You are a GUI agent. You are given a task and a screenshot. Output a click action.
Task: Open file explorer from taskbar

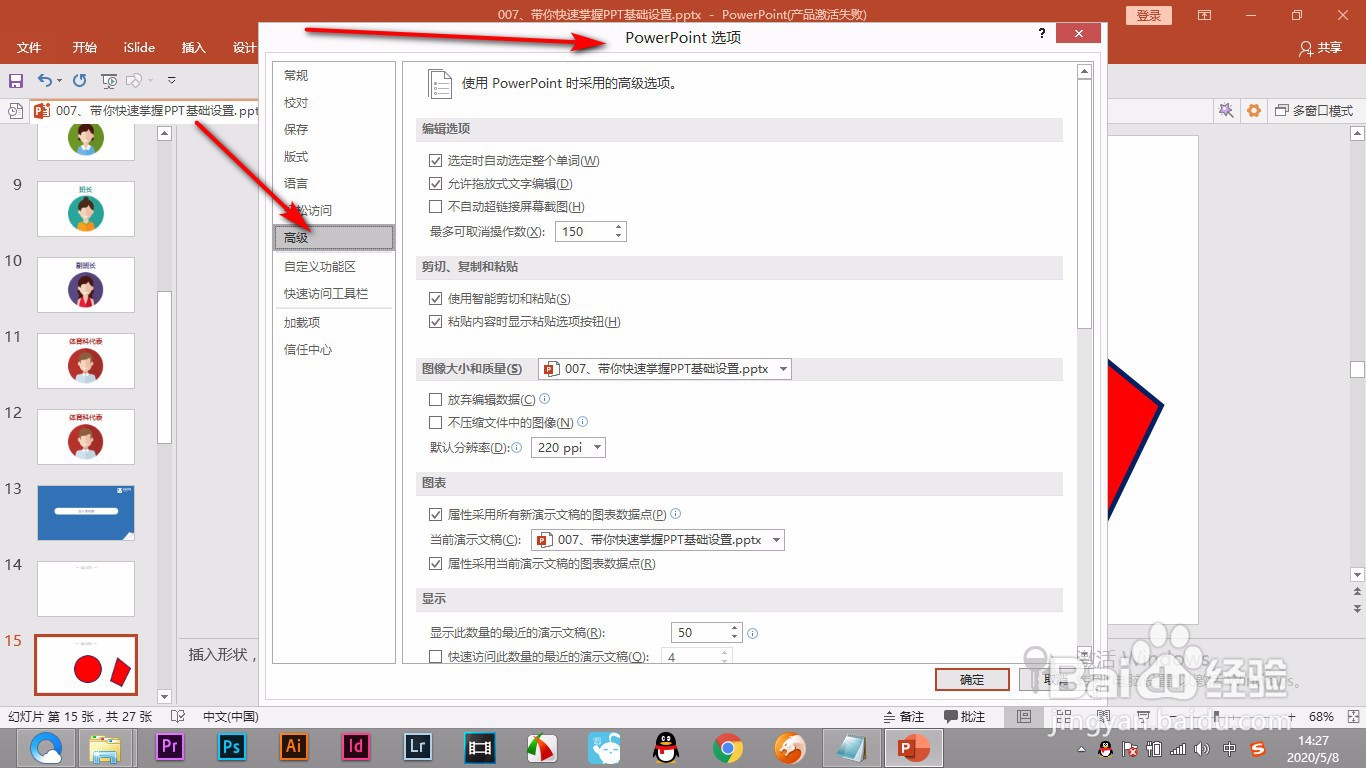click(105, 747)
